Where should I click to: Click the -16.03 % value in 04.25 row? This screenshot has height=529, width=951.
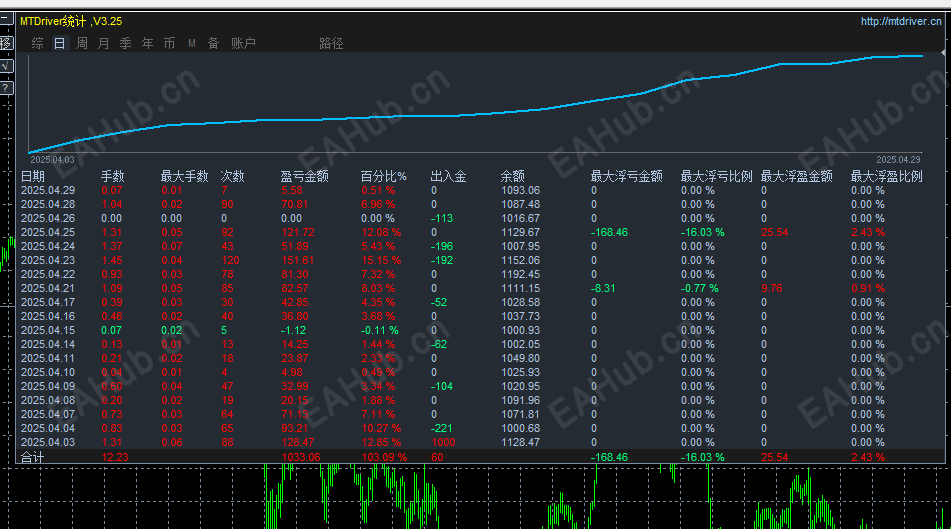click(702, 232)
